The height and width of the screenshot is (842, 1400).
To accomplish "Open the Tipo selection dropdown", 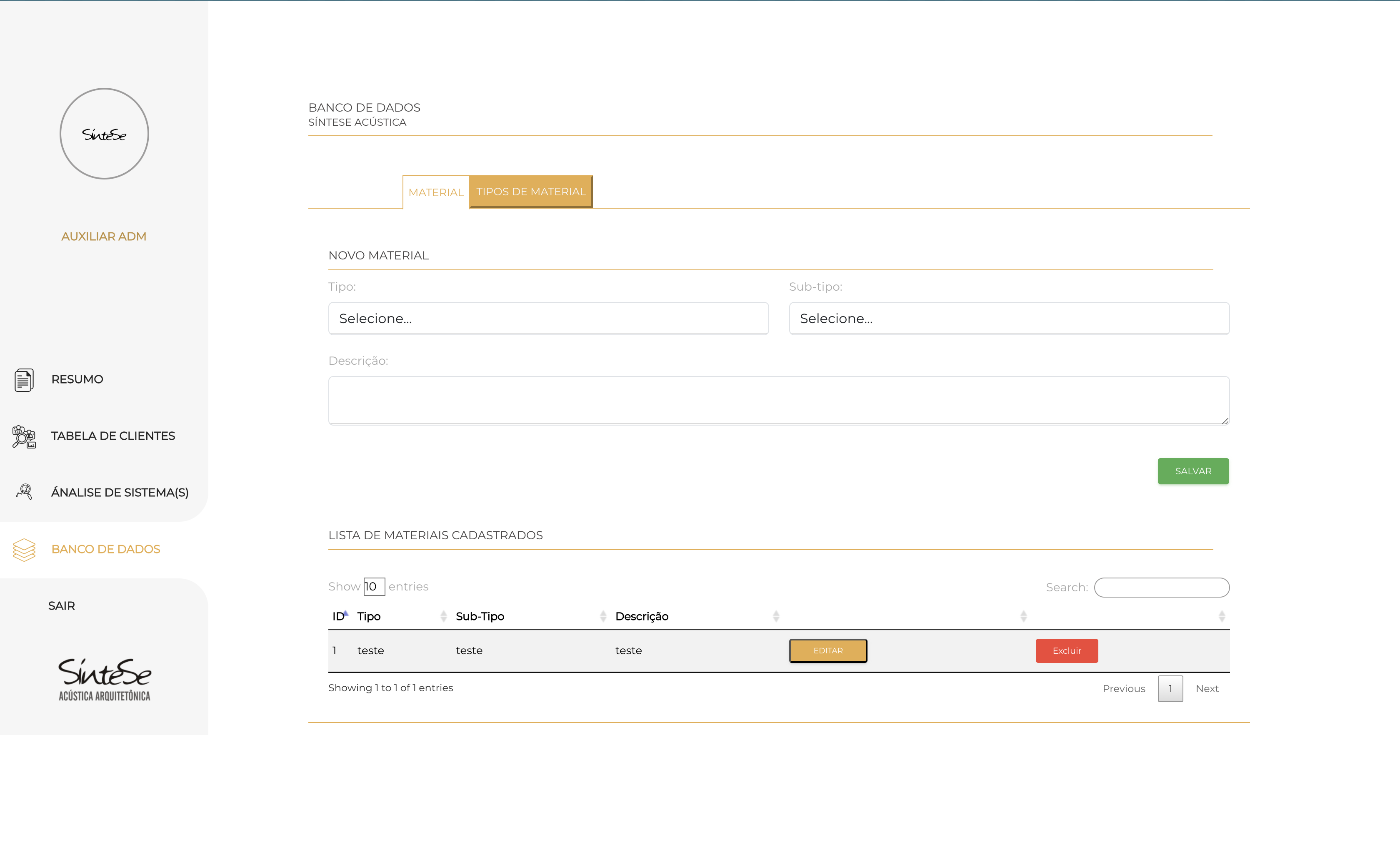I will [x=548, y=318].
